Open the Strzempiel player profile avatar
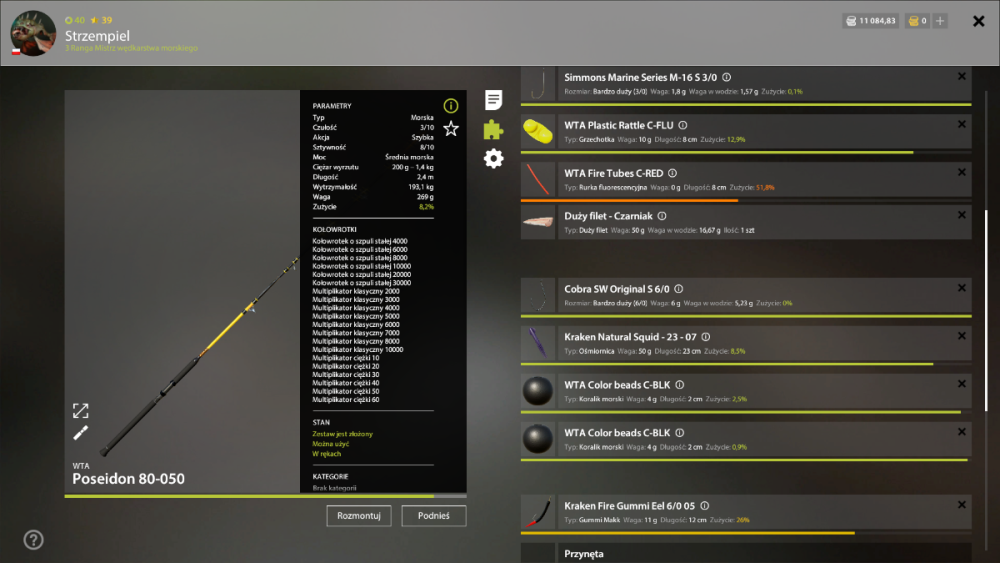The width and height of the screenshot is (1000, 563). coord(33,33)
